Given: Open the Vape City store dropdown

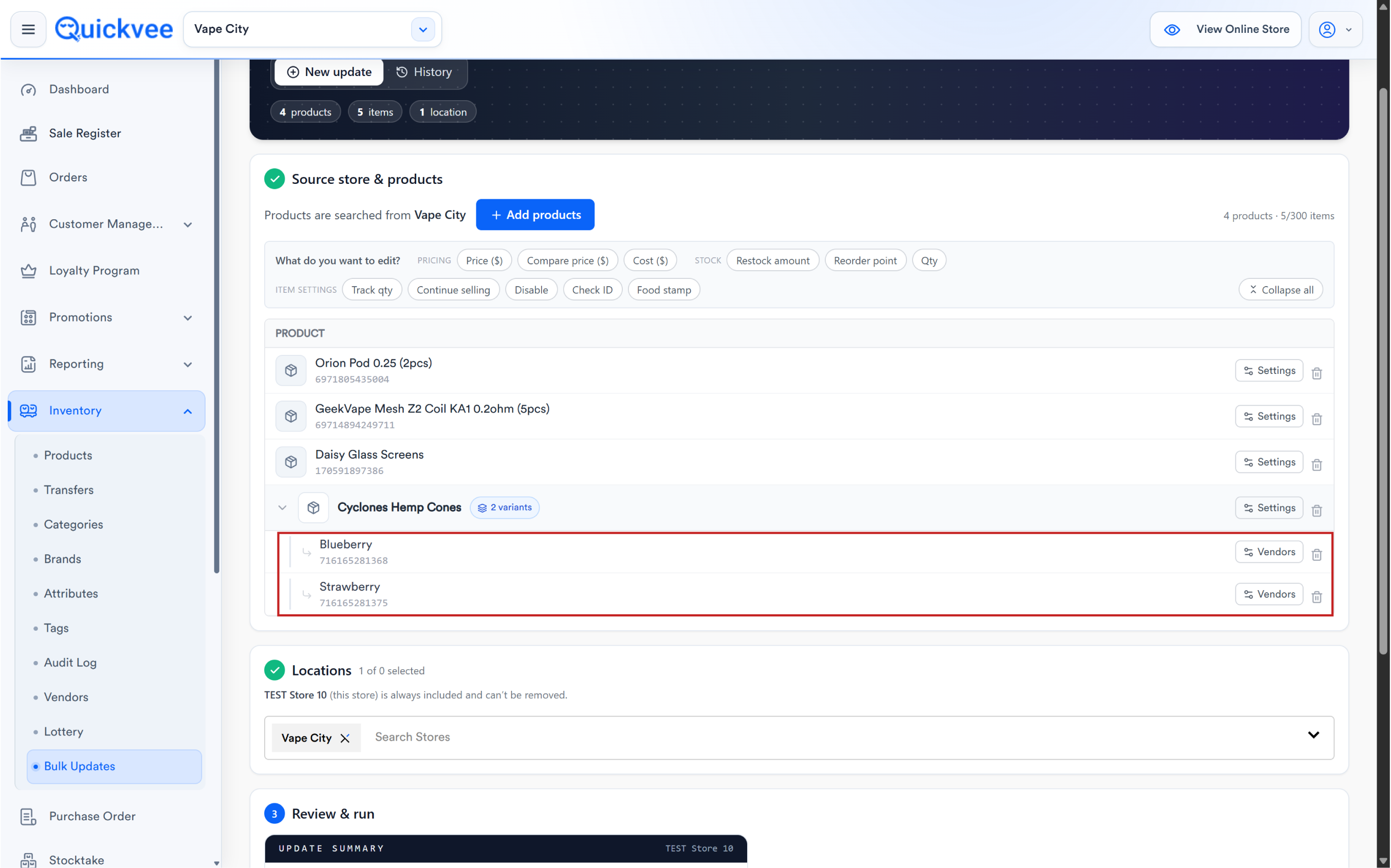Looking at the screenshot, I should [423, 29].
